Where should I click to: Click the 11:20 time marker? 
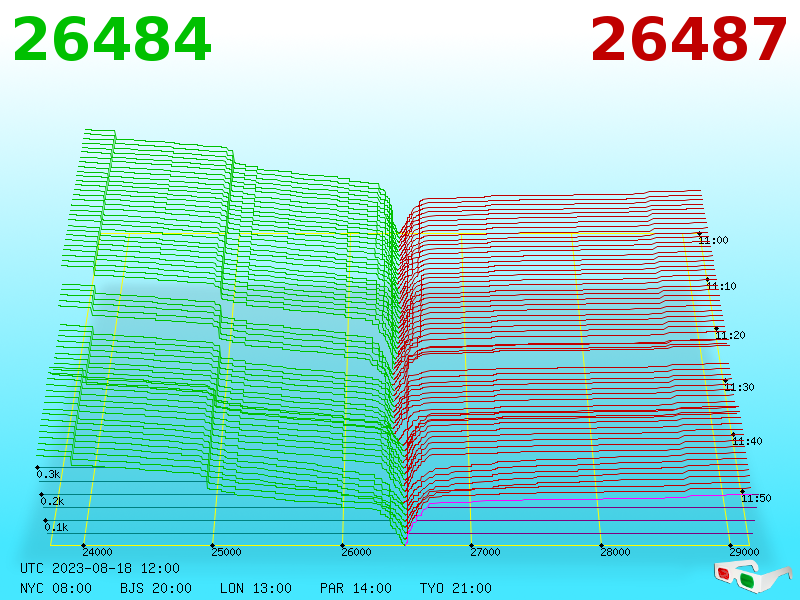tap(730, 335)
